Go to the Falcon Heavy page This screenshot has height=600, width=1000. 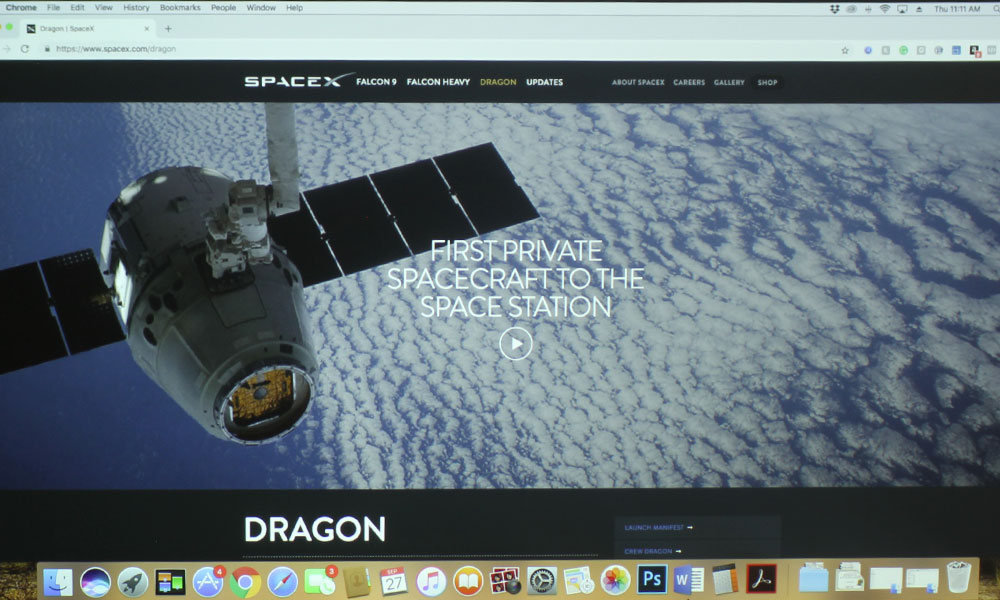coord(438,82)
